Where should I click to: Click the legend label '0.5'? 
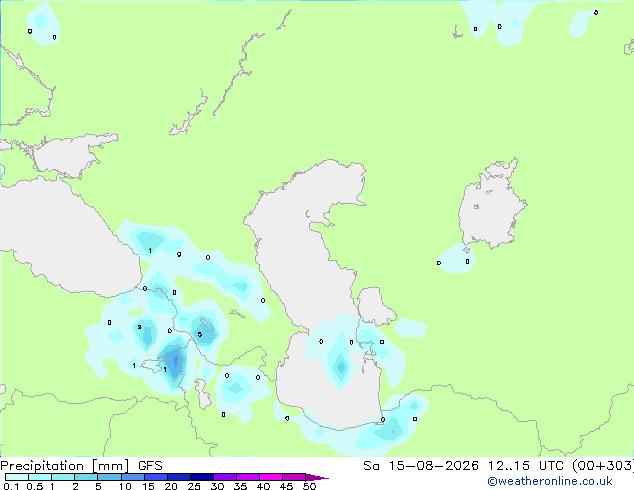(x=35, y=486)
